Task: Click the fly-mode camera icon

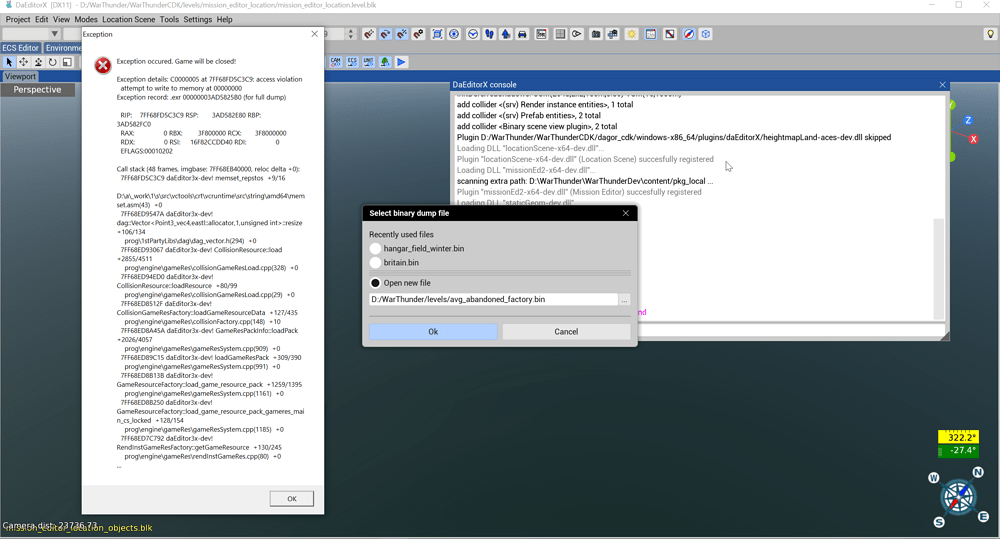Action: pyautogui.click(x=473, y=34)
